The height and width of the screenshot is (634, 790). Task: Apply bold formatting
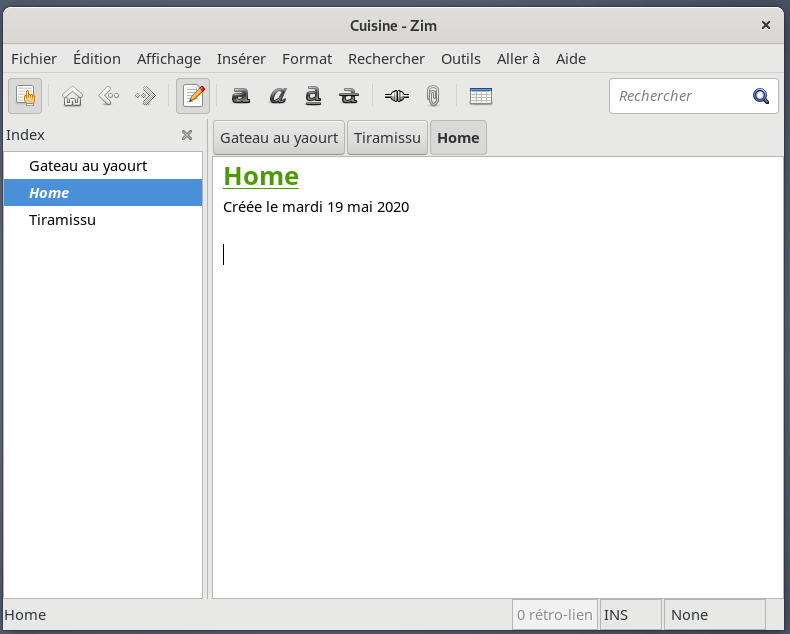[x=240, y=96]
